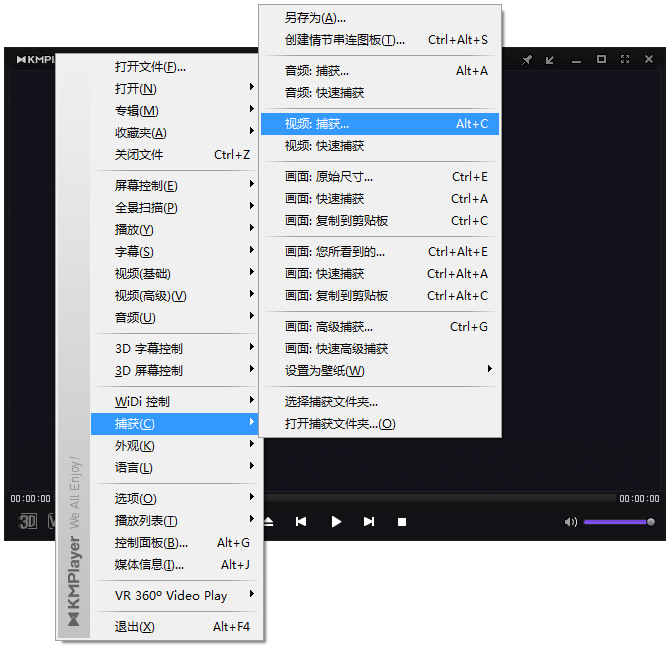Expand the 视频(高级)(V) submenu
Image resolution: width=669 pixels, height=645 pixels.
pyautogui.click(x=175, y=296)
